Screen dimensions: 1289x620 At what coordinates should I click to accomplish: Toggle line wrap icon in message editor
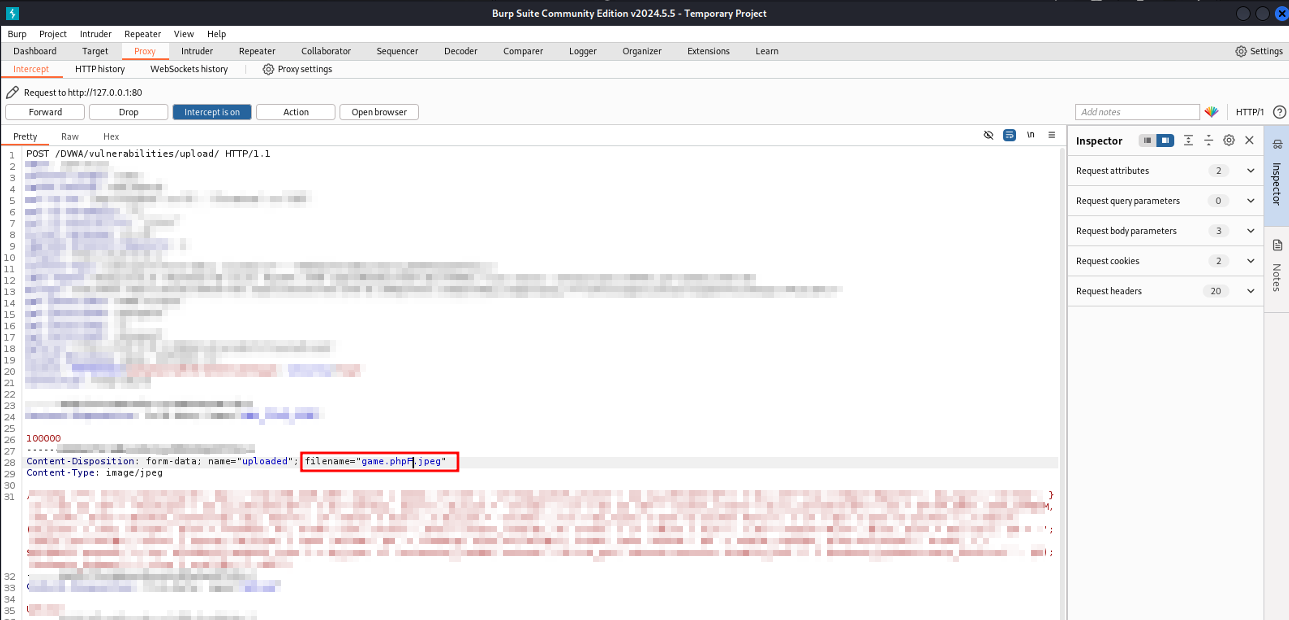pyautogui.click(x=1010, y=135)
